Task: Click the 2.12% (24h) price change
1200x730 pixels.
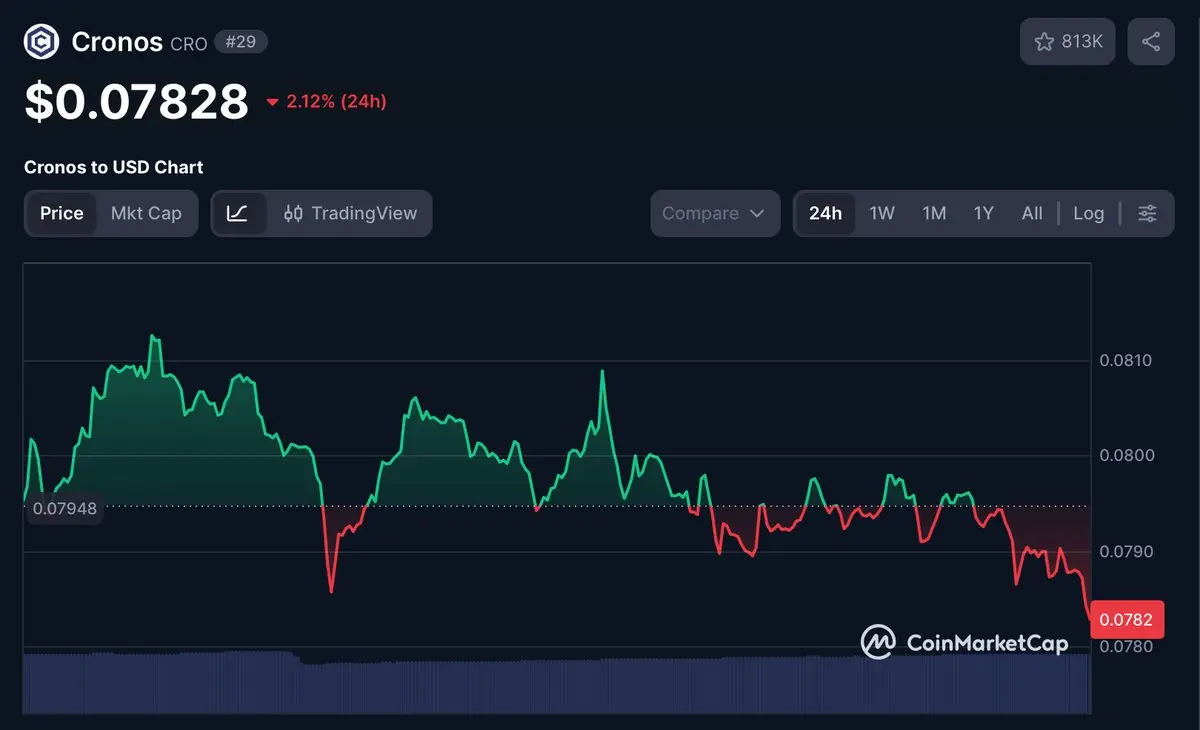Action: point(327,101)
